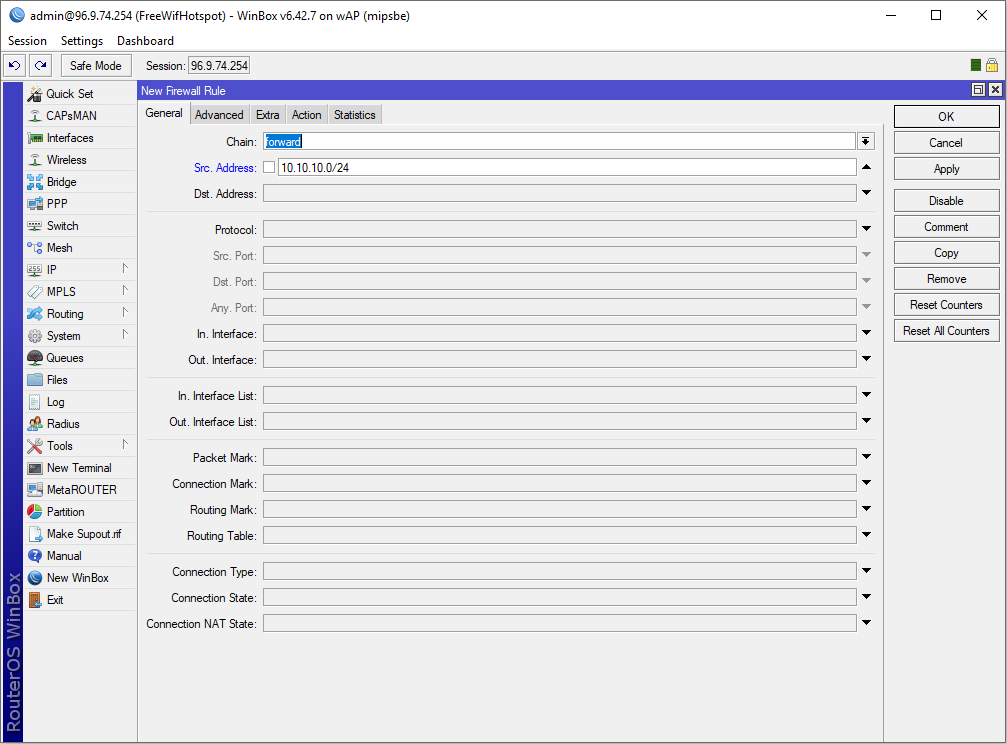This screenshot has height=744, width=1007.
Task: Expand the IP submenu
Action: (125, 269)
